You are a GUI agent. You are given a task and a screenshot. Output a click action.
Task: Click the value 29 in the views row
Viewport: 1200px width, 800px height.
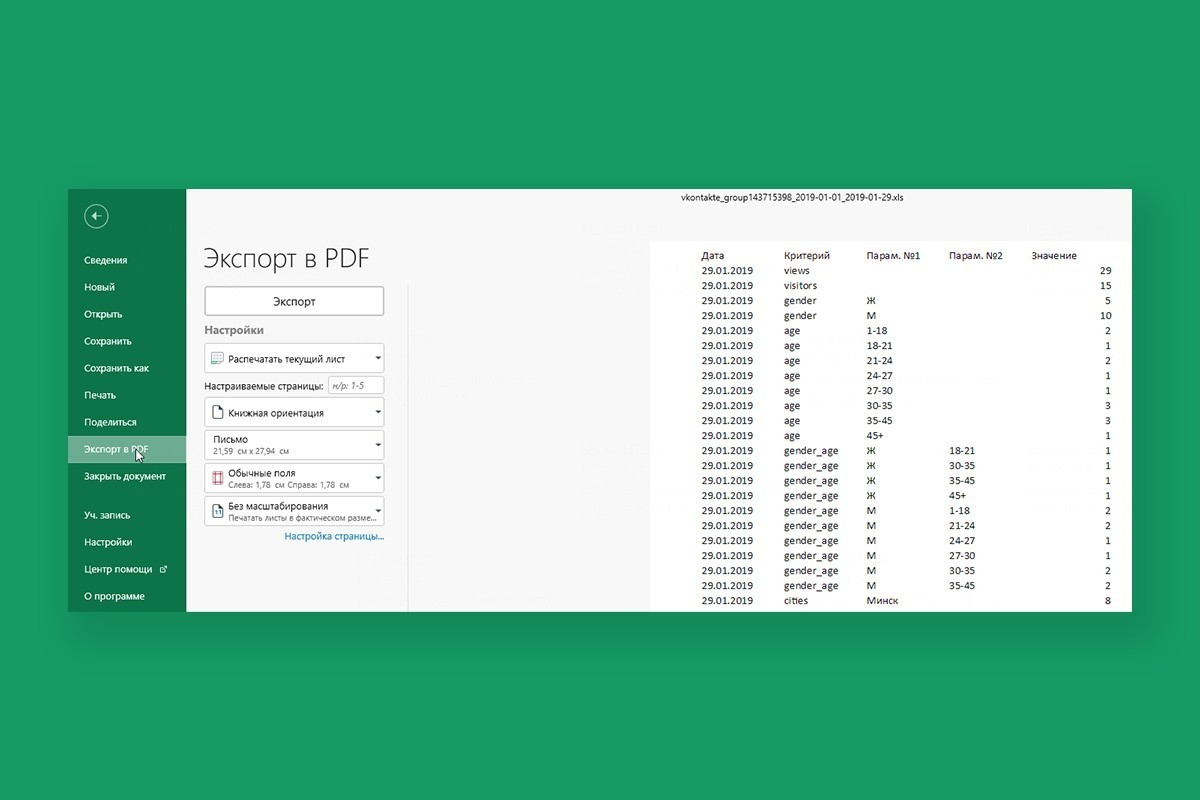pos(1105,271)
